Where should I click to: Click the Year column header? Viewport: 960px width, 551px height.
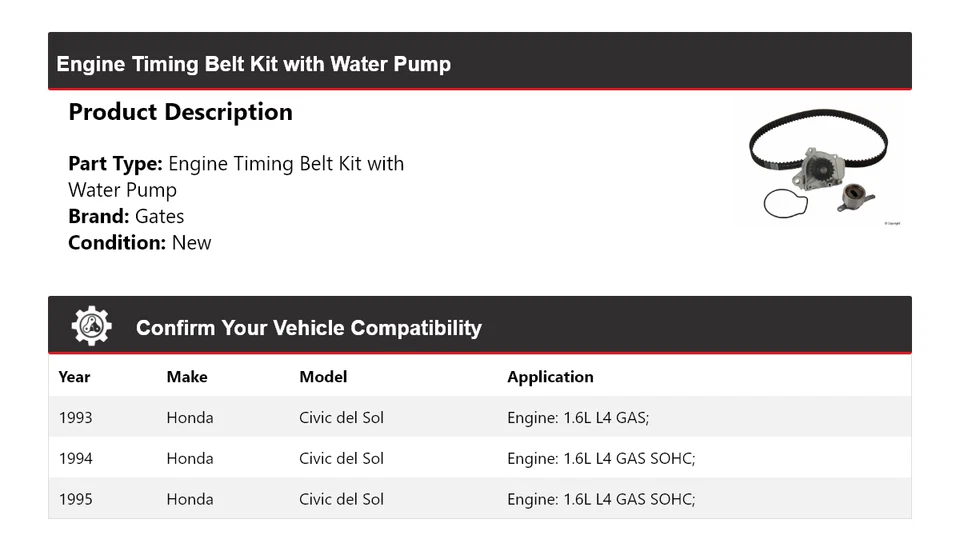pos(74,377)
